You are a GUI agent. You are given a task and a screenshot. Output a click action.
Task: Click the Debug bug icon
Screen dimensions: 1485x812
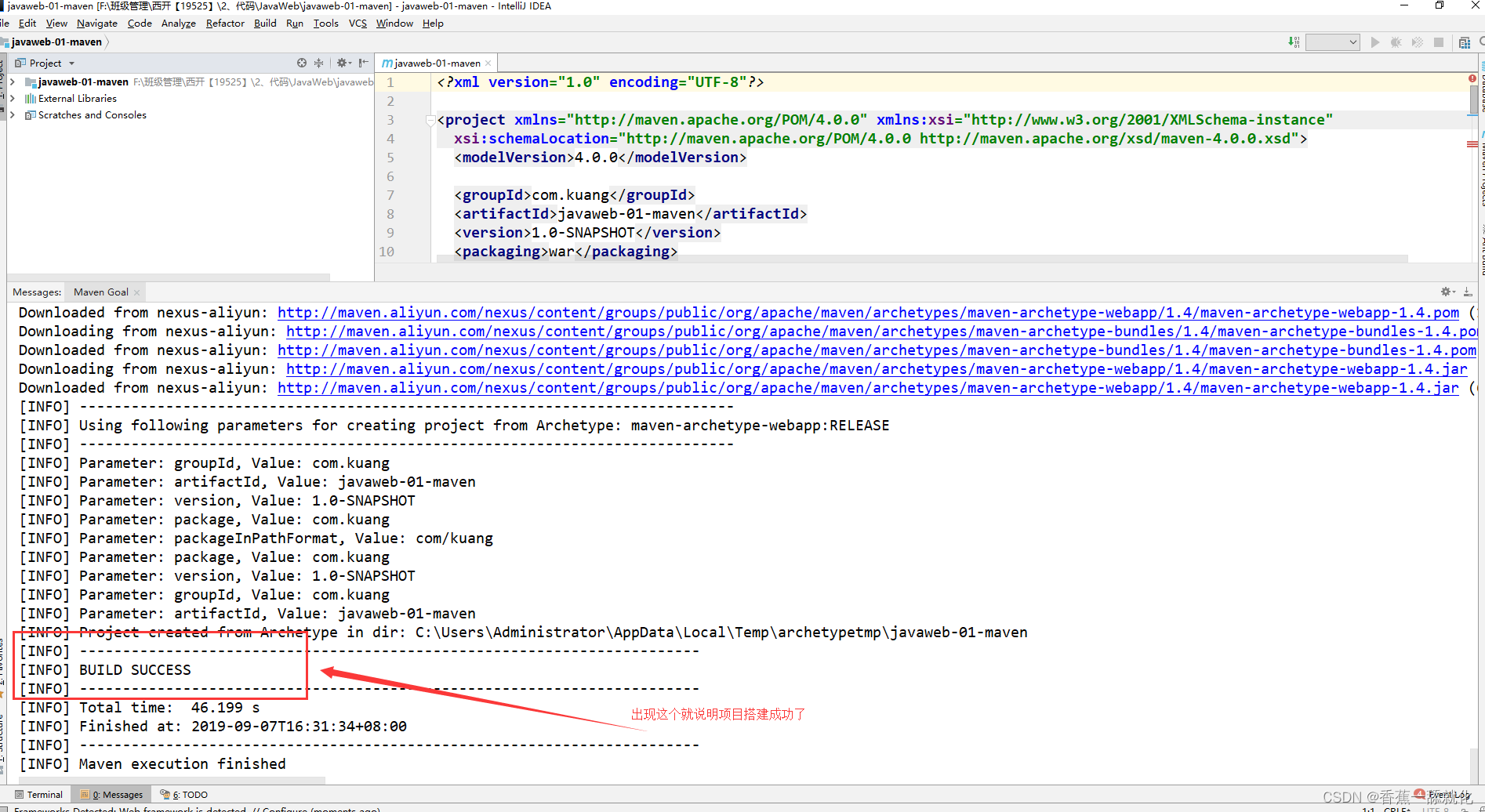point(1396,42)
